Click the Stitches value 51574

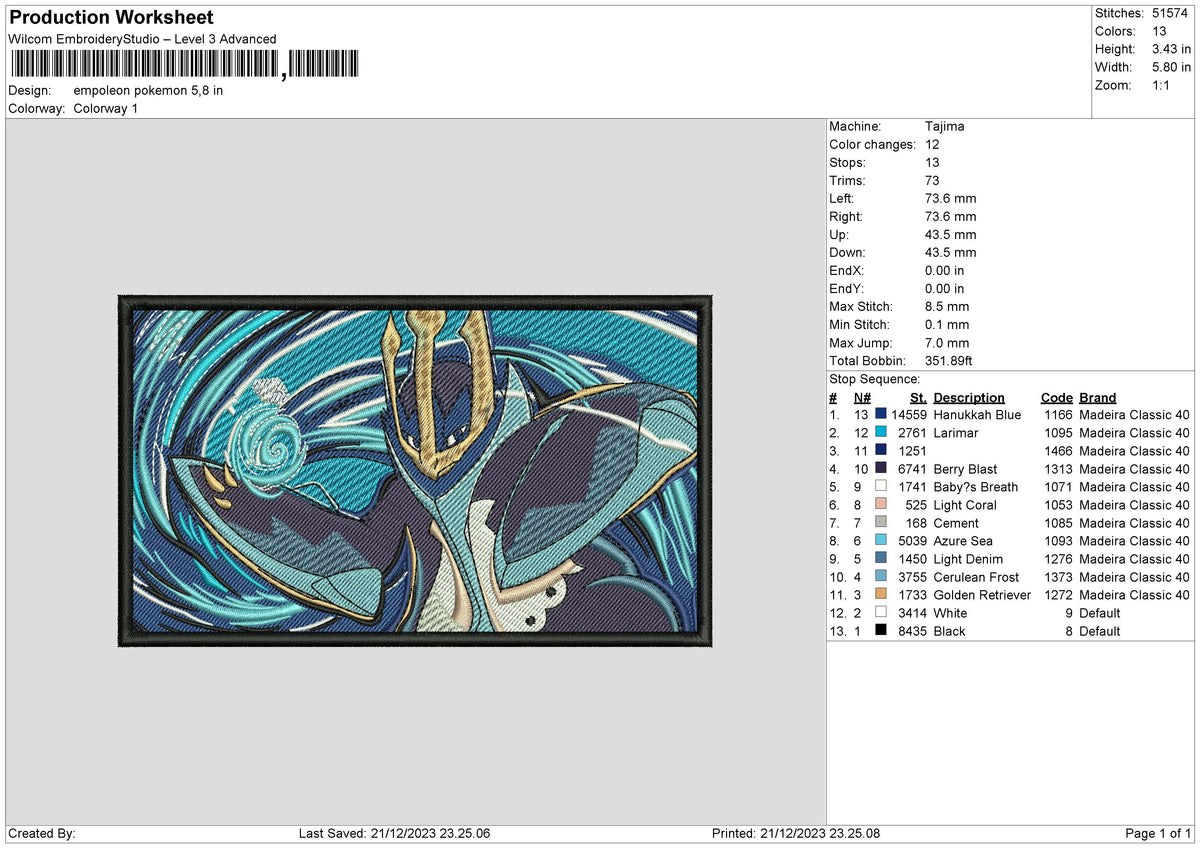[1172, 13]
